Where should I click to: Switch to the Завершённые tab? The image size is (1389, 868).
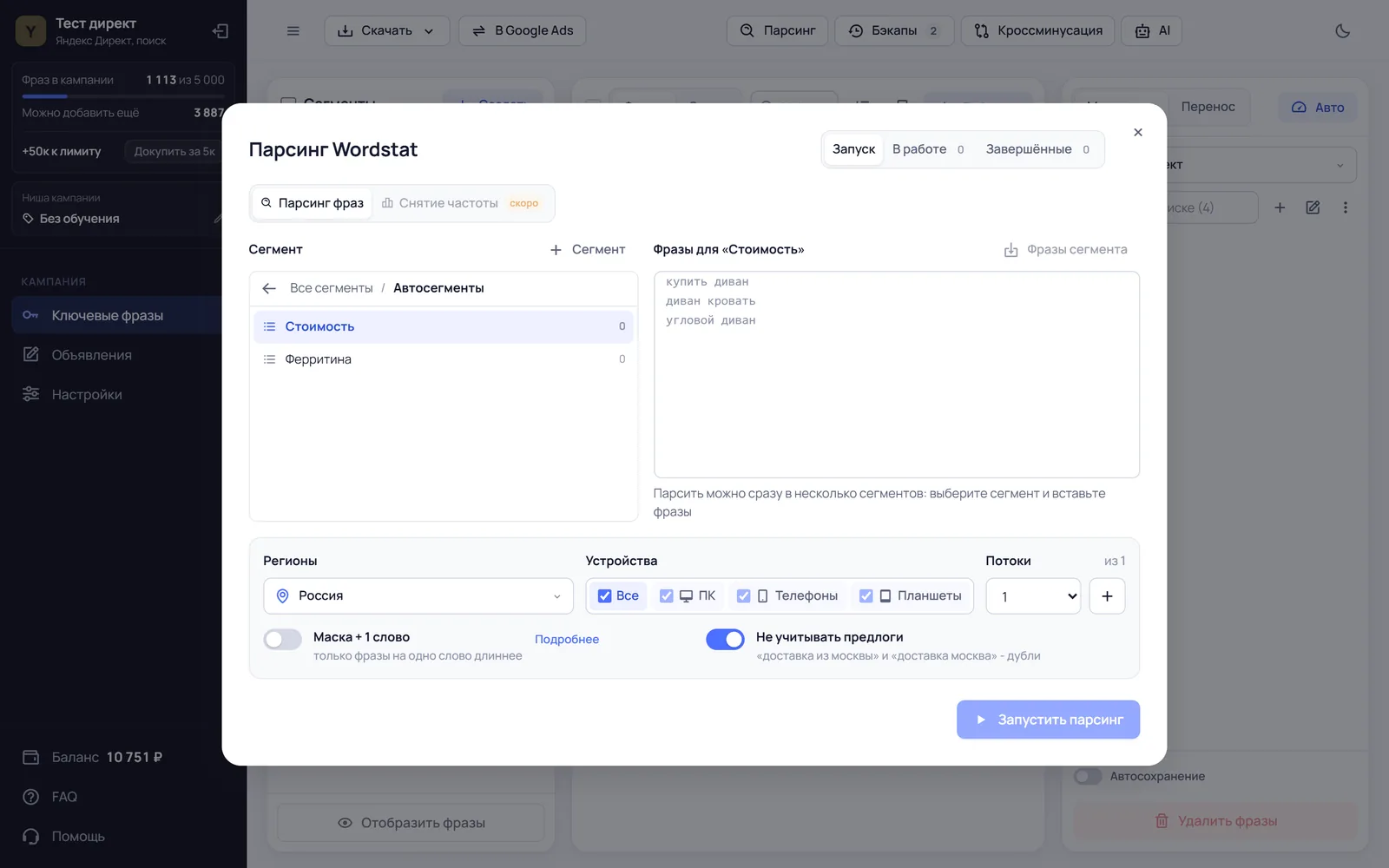(x=1037, y=149)
